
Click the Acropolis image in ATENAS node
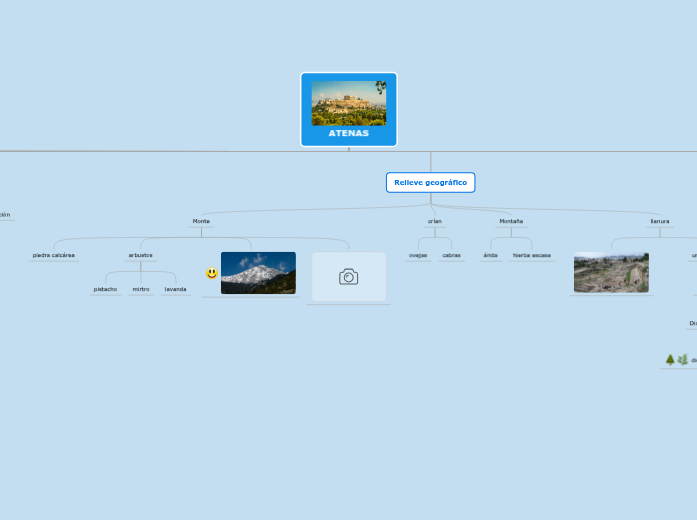pos(347,103)
